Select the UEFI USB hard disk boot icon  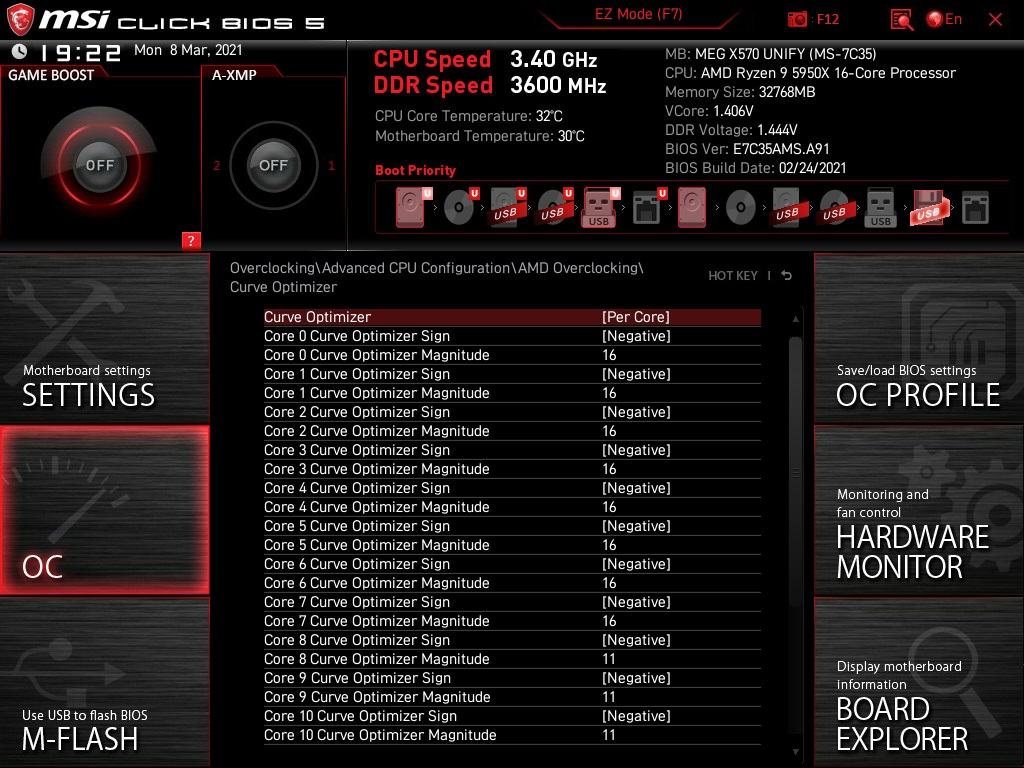[x=507, y=207]
